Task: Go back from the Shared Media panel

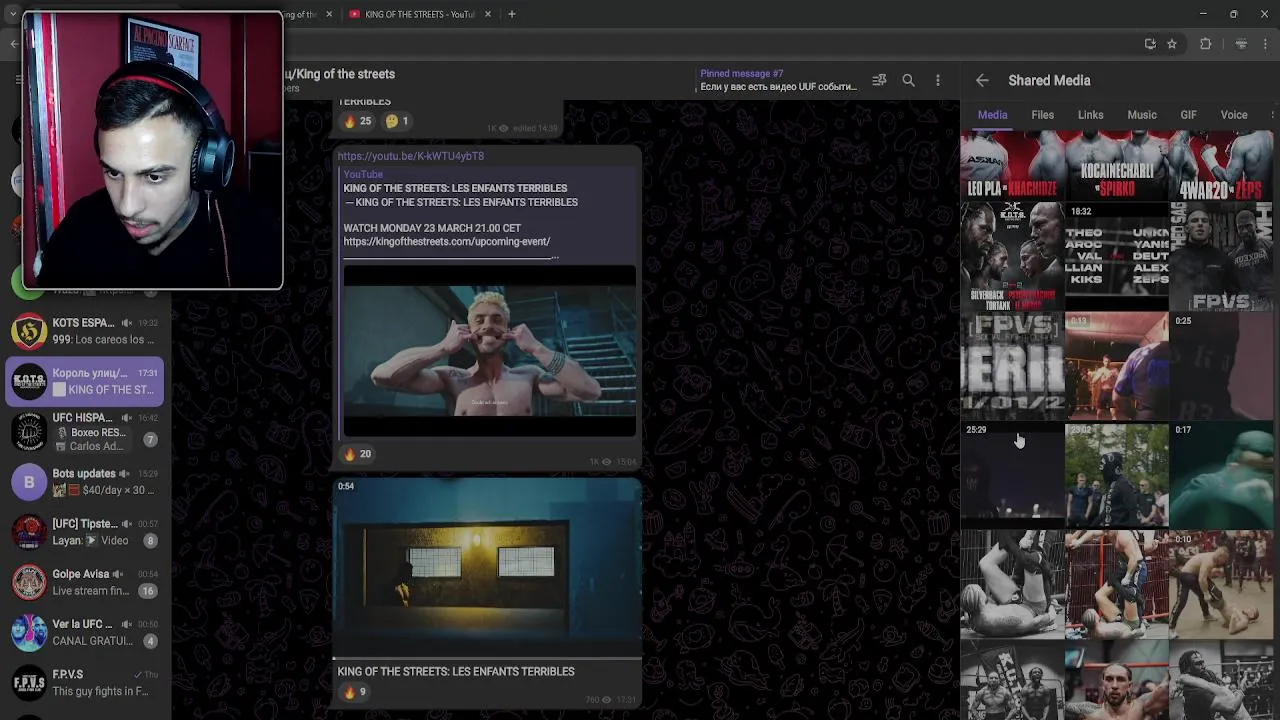Action: 982,80
